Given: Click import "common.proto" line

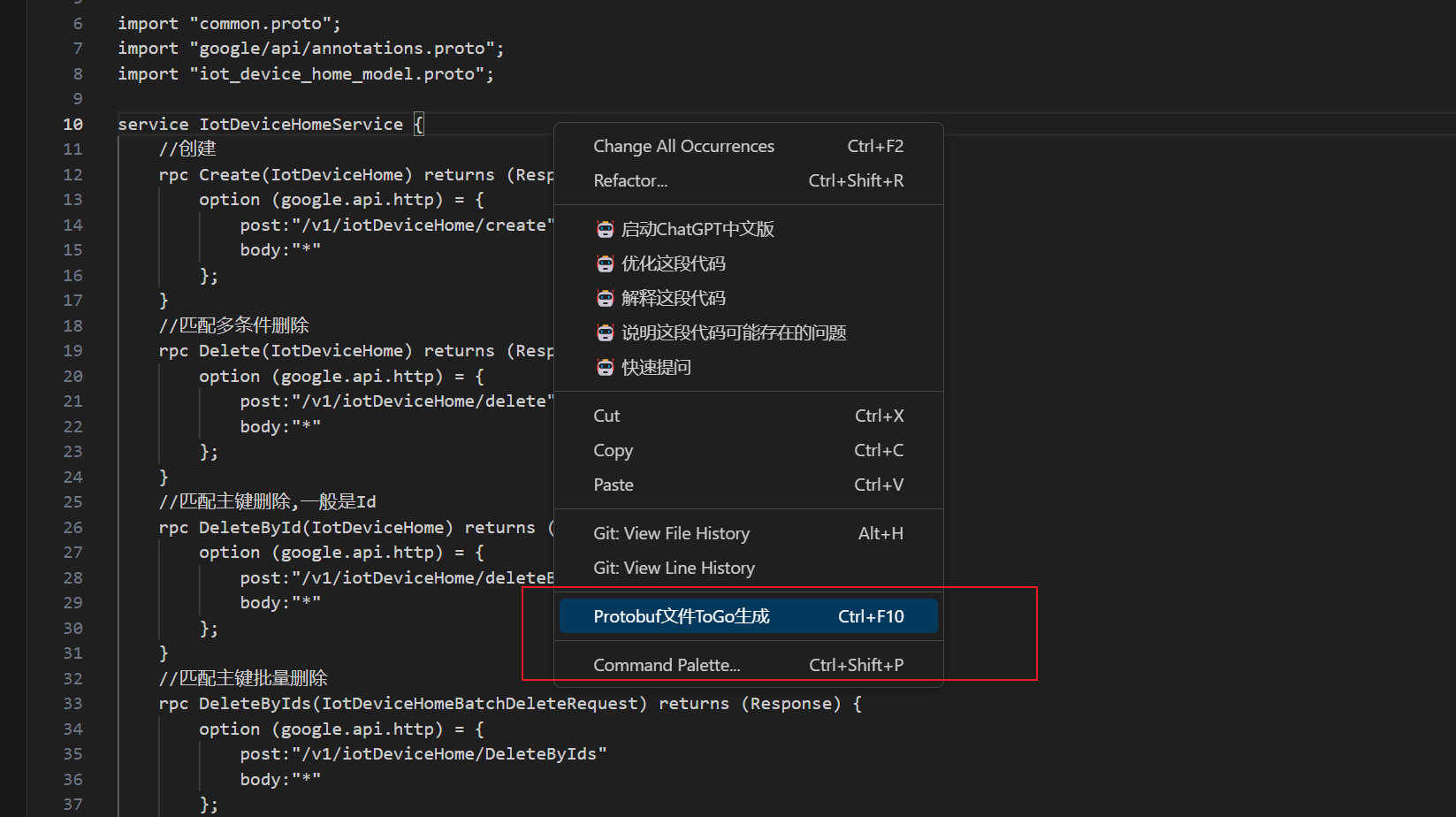Looking at the screenshot, I should tap(229, 24).
